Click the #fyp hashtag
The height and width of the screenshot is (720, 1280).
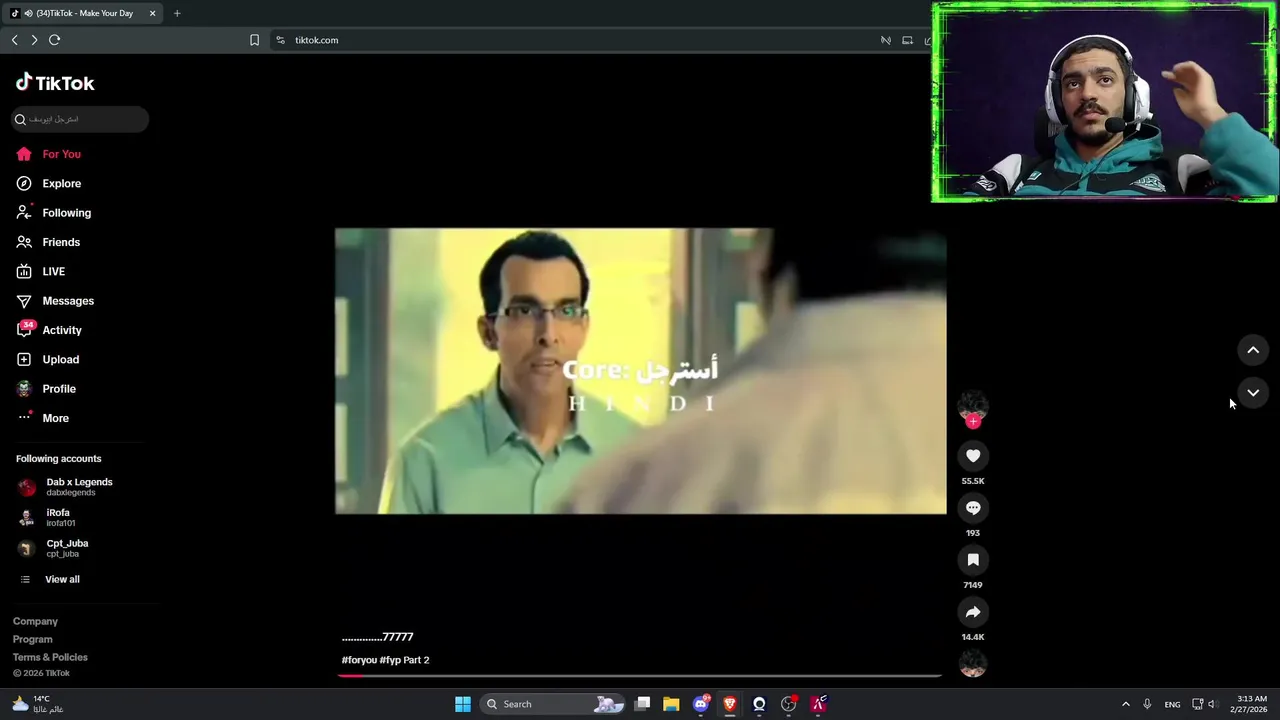[x=390, y=660]
